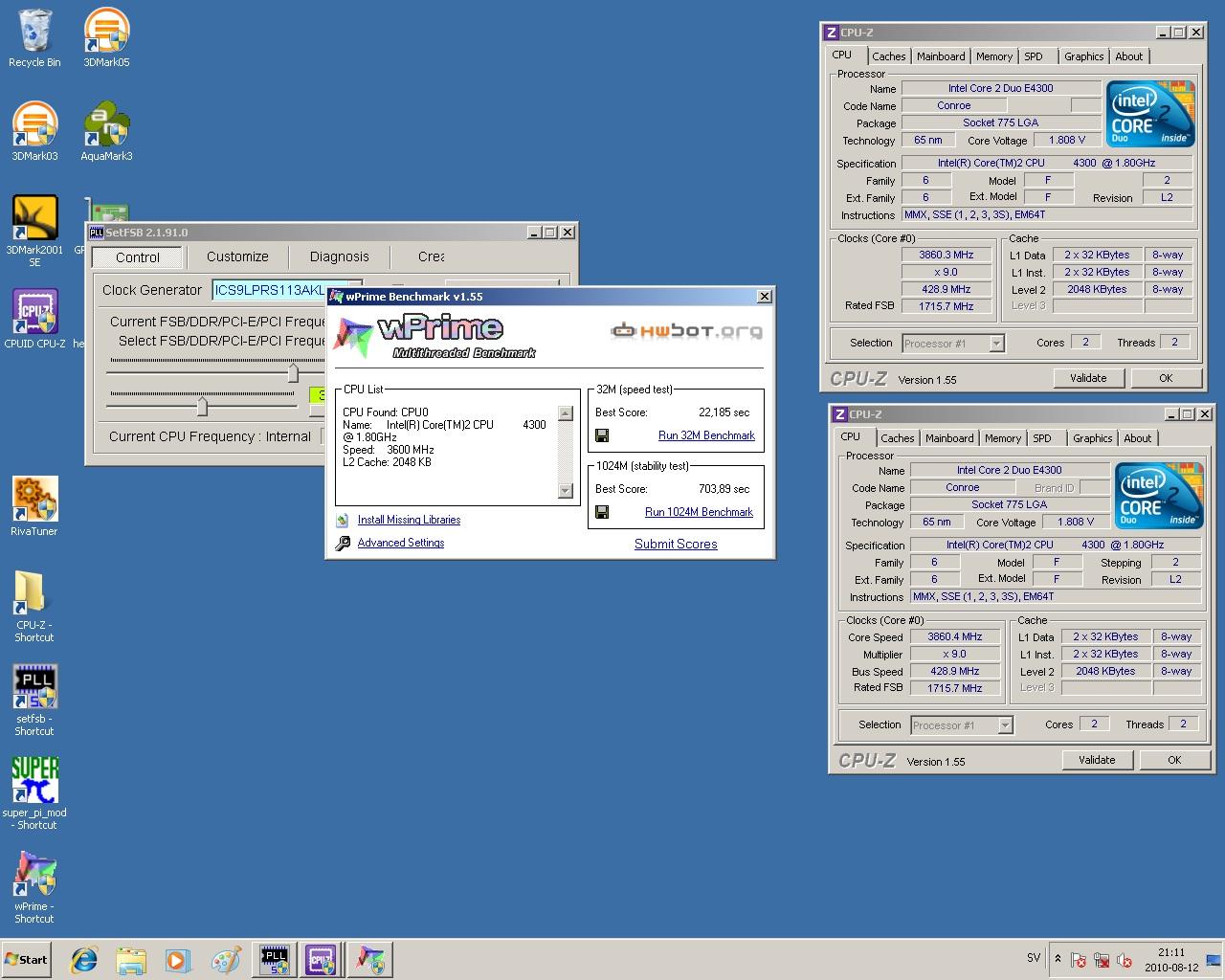
Task: Click Run 1024M Benchmark link
Action: pos(699,512)
